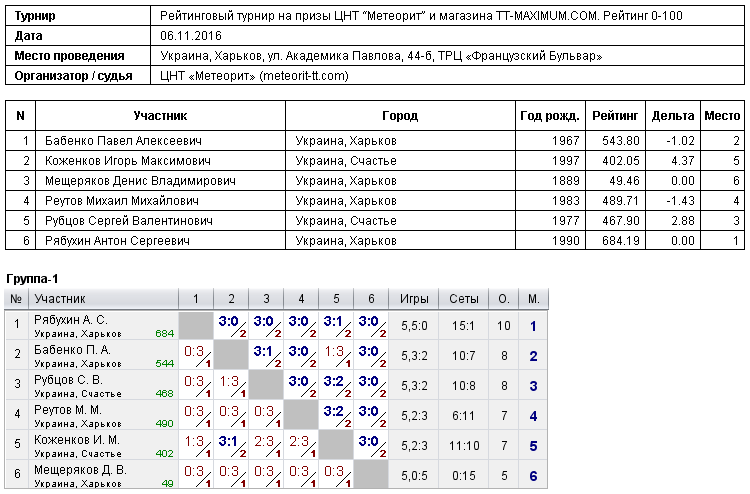Viewport: 750px width, 494px height.
Task: Click the "Участник" header in participants table
Action: tap(160, 116)
